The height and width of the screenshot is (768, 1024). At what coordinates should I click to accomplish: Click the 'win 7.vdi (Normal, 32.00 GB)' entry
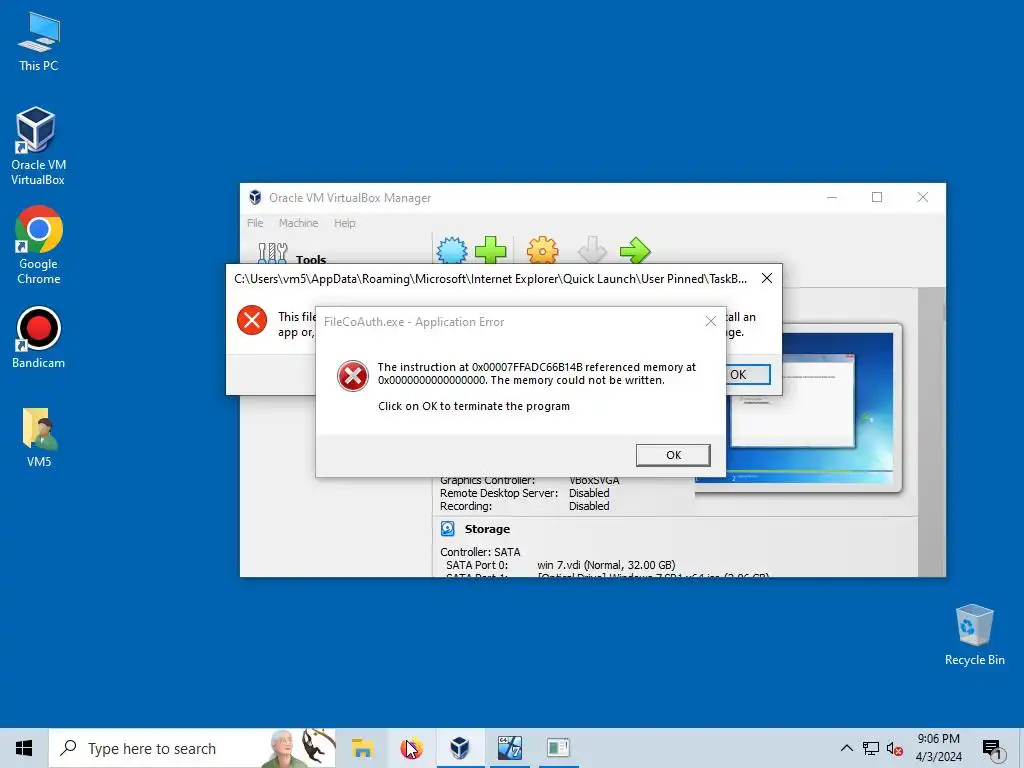tap(606, 565)
